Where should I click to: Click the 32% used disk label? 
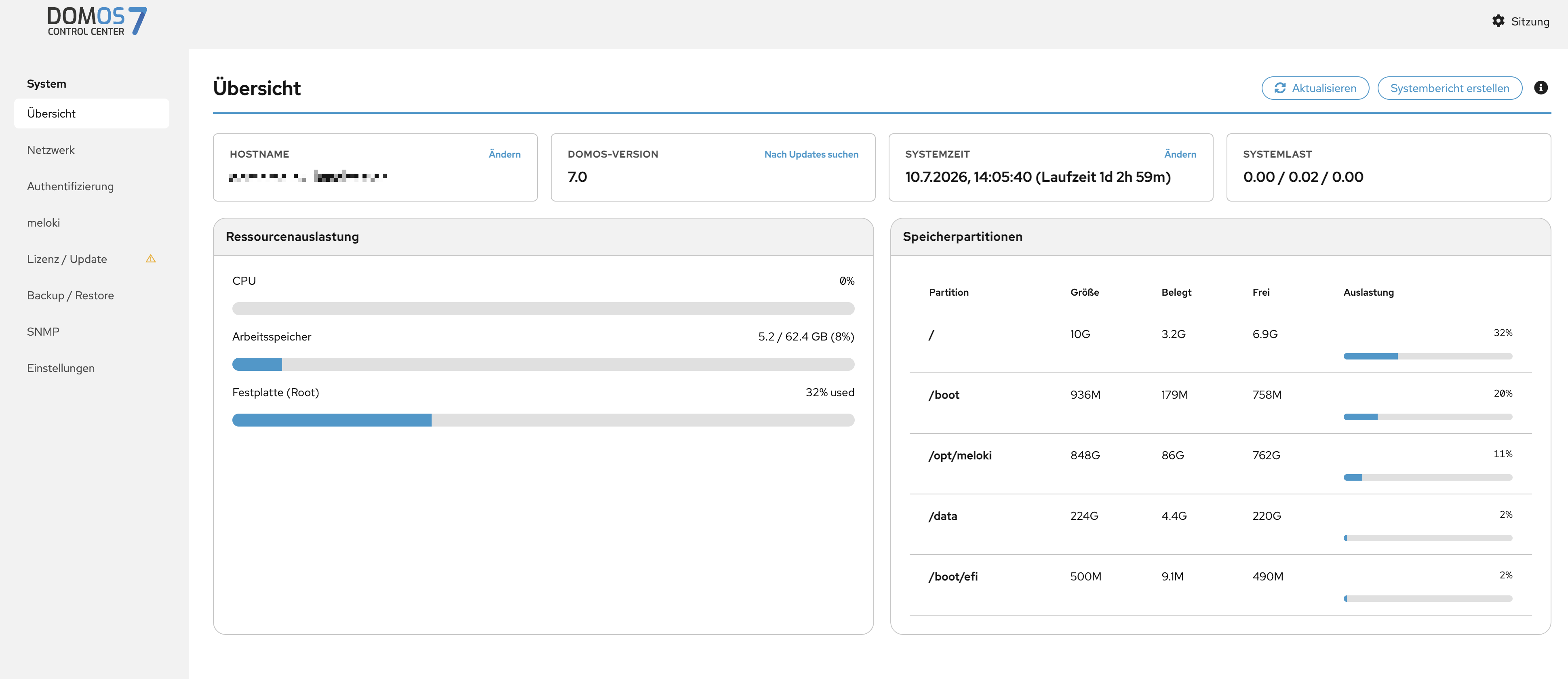tap(830, 393)
